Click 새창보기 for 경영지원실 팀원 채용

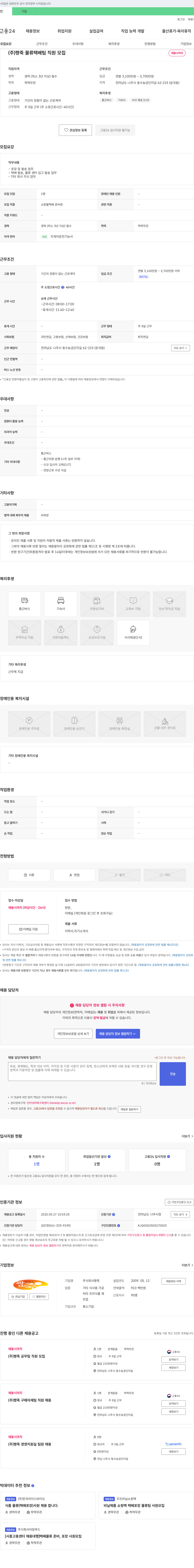tap(173, 1452)
